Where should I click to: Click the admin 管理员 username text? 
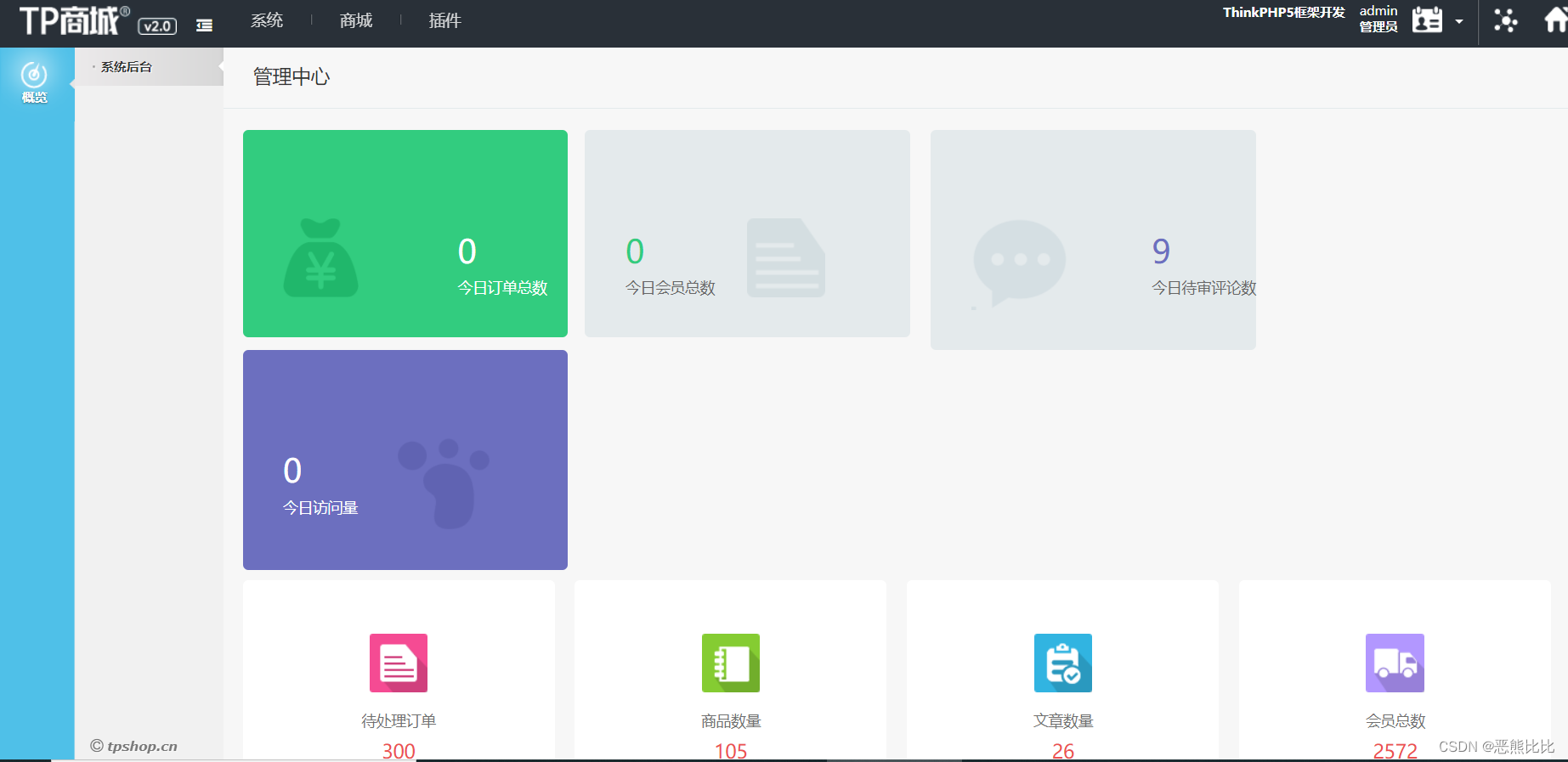[x=1378, y=19]
